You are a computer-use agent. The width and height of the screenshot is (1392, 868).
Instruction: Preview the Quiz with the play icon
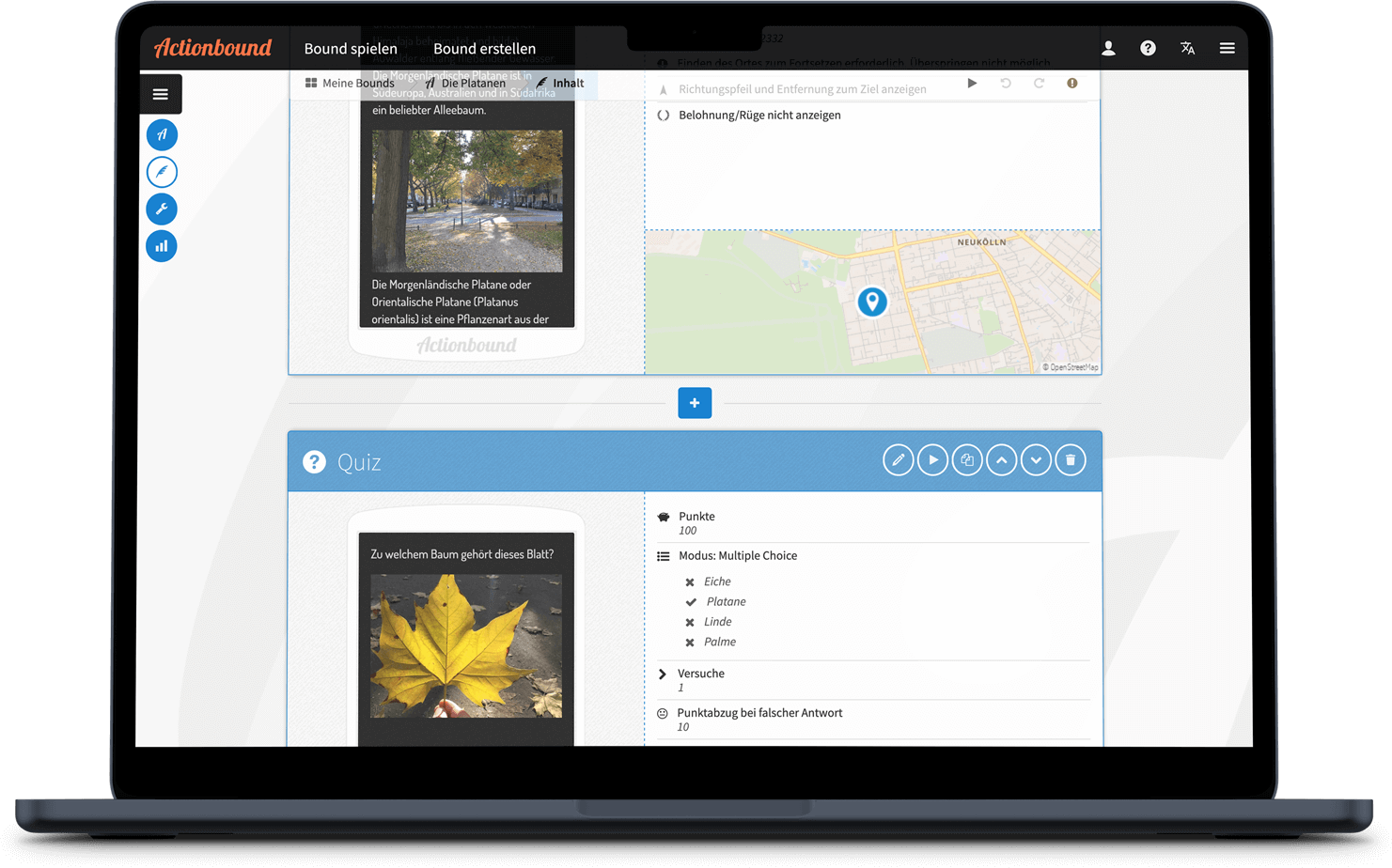pyautogui.click(x=932, y=459)
